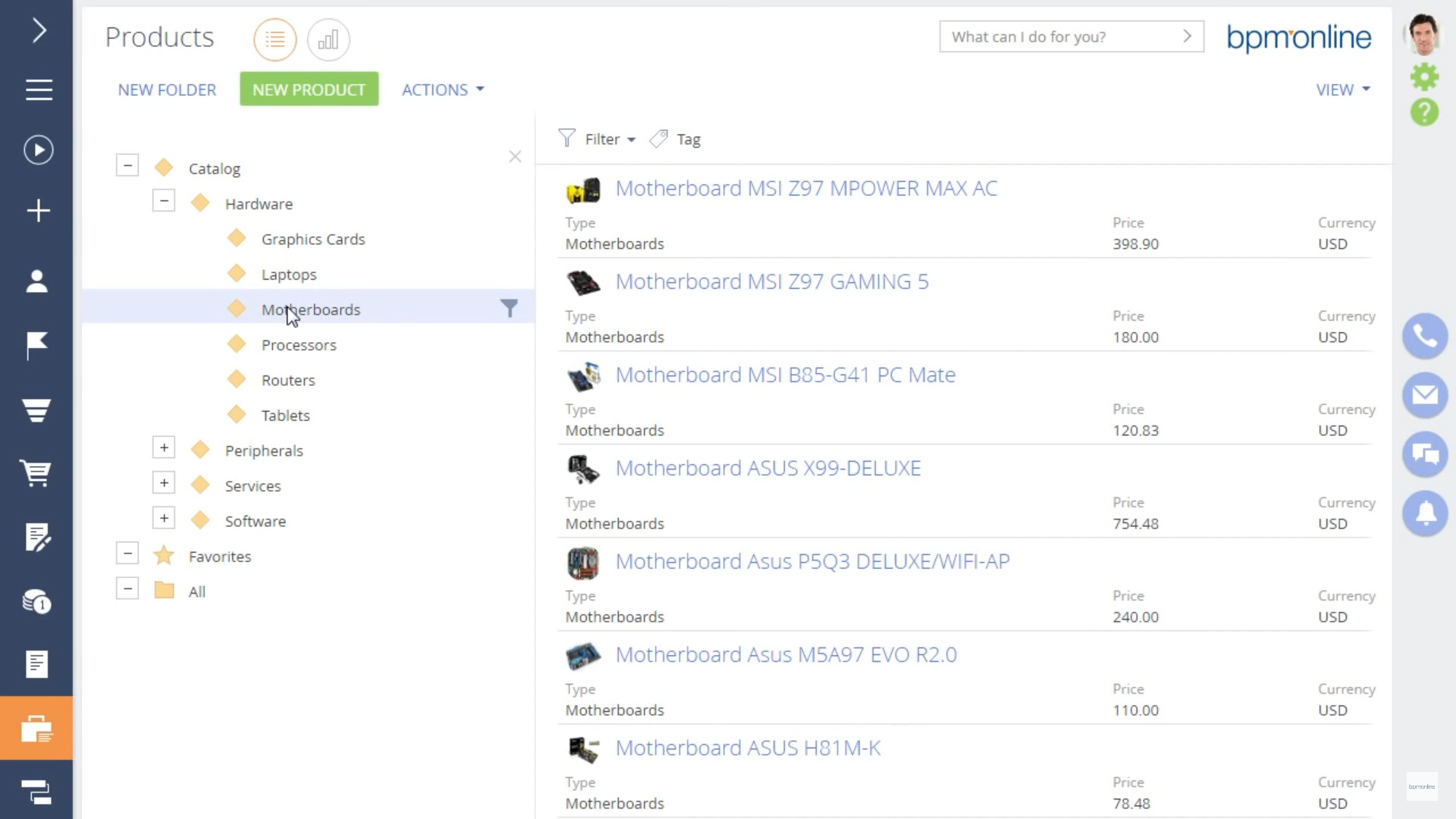Click the funnel icon on Motherboards folder
The width and height of the screenshot is (1456, 819).
tap(510, 308)
